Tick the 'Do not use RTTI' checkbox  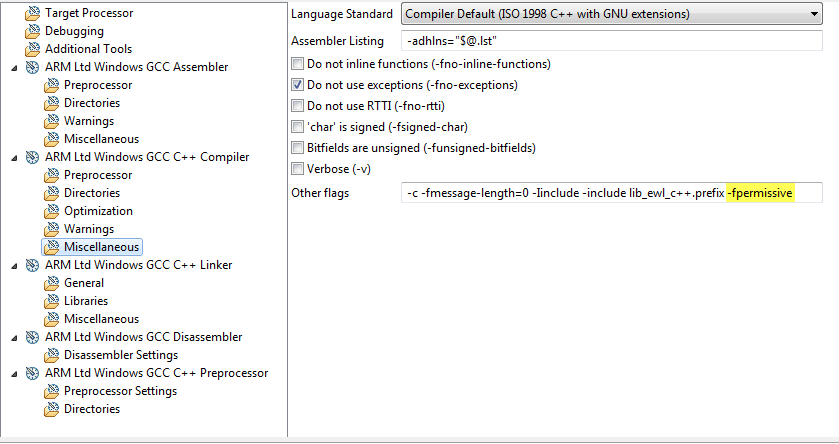pyautogui.click(x=297, y=106)
